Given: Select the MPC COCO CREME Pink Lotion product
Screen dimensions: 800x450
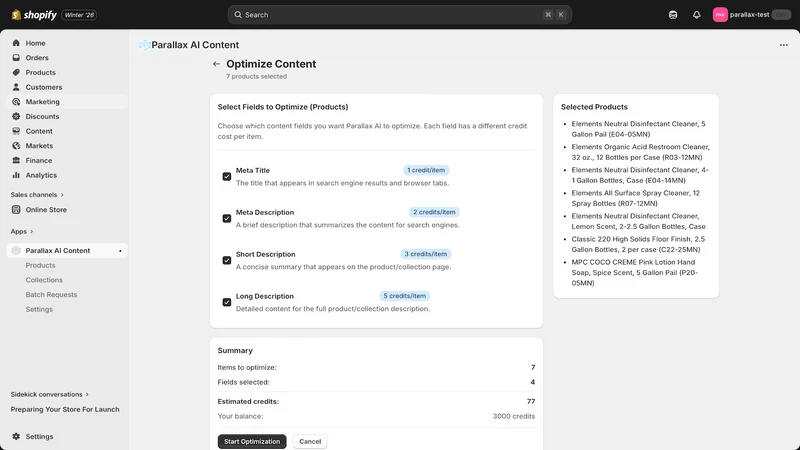Looking at the screenshot, I should [x=635, y=272].
